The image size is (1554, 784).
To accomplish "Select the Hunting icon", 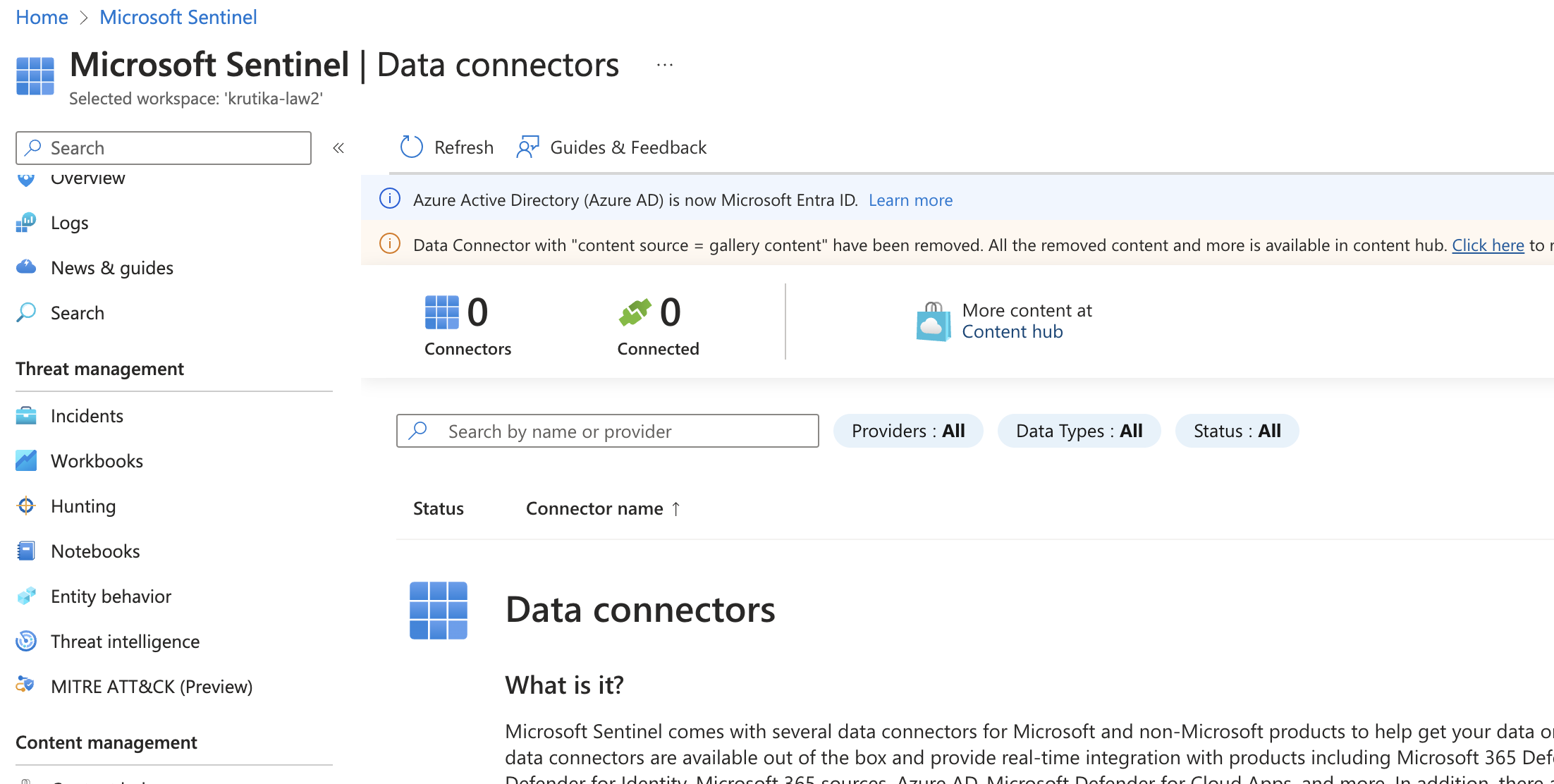I will tap(26, 506).
